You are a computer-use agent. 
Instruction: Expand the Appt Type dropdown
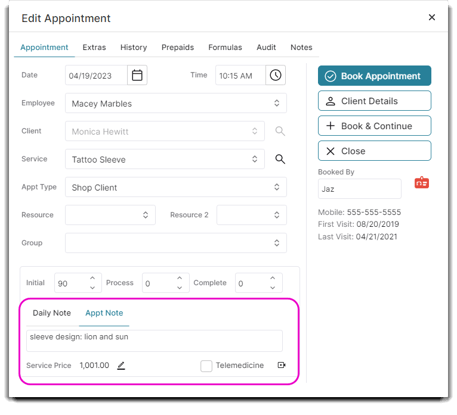point(176,187)
